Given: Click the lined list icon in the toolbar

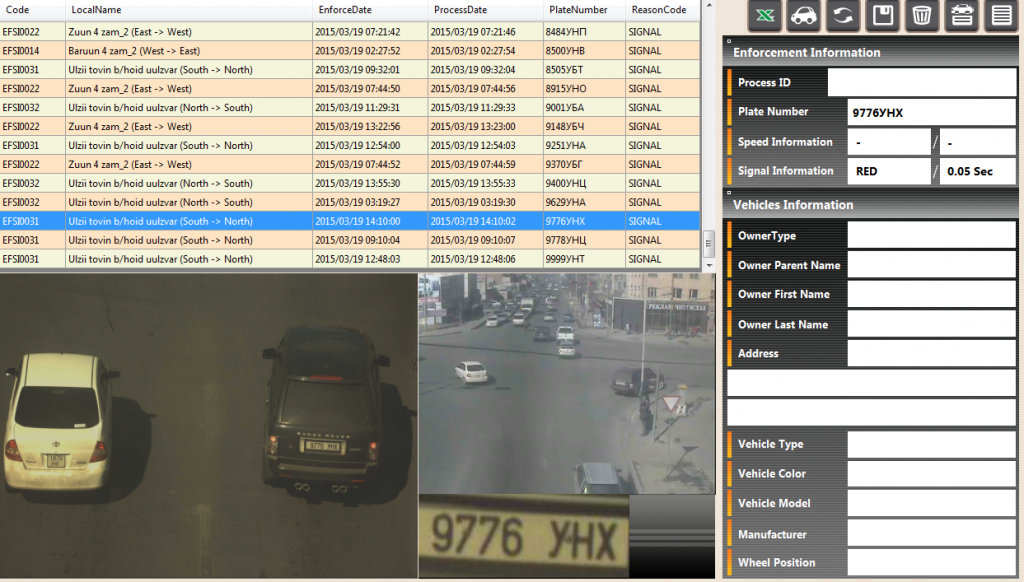Looking at the screenshot, I should click(x=999, y=15).
